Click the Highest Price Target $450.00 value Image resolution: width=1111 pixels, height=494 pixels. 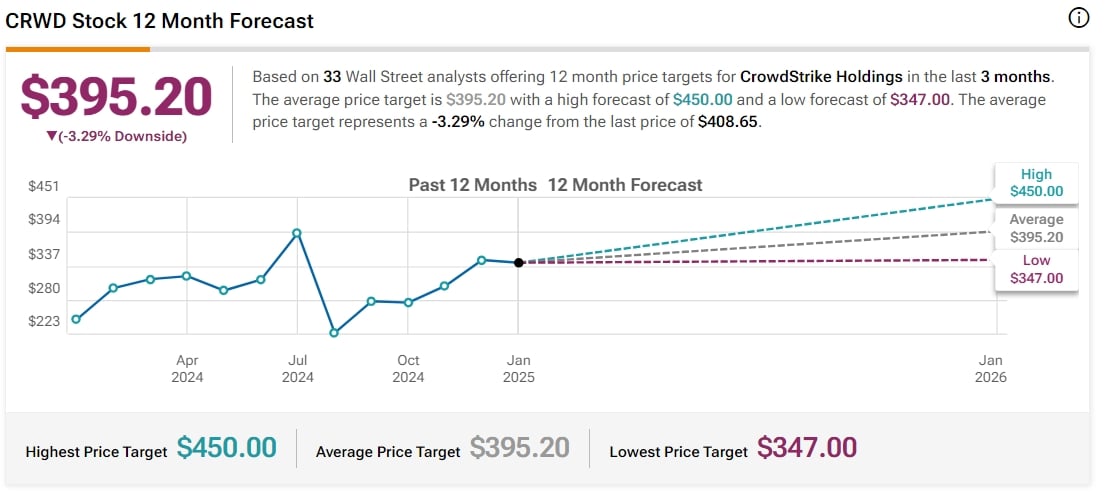coord(227,448)
